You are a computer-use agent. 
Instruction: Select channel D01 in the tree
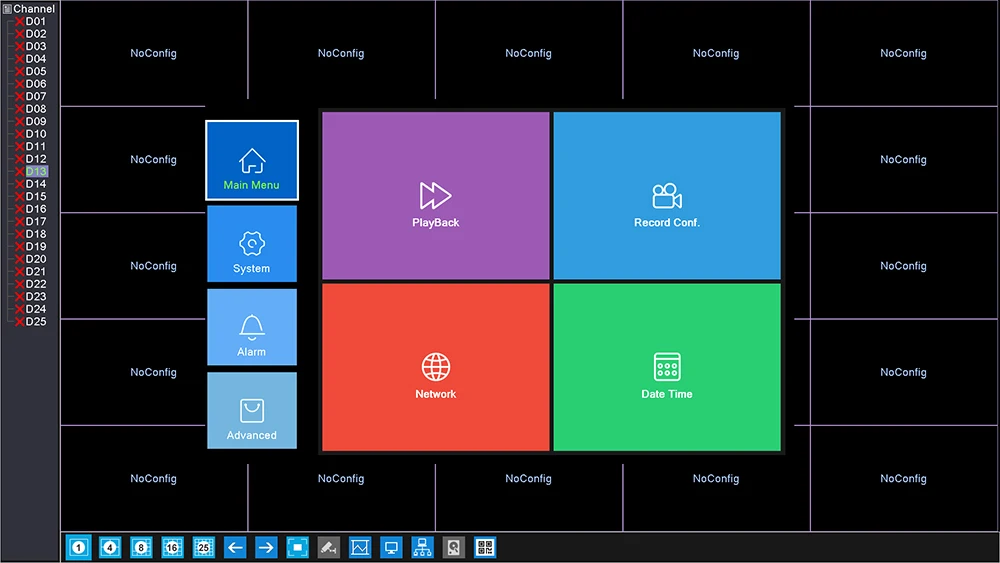coord(36,21)
